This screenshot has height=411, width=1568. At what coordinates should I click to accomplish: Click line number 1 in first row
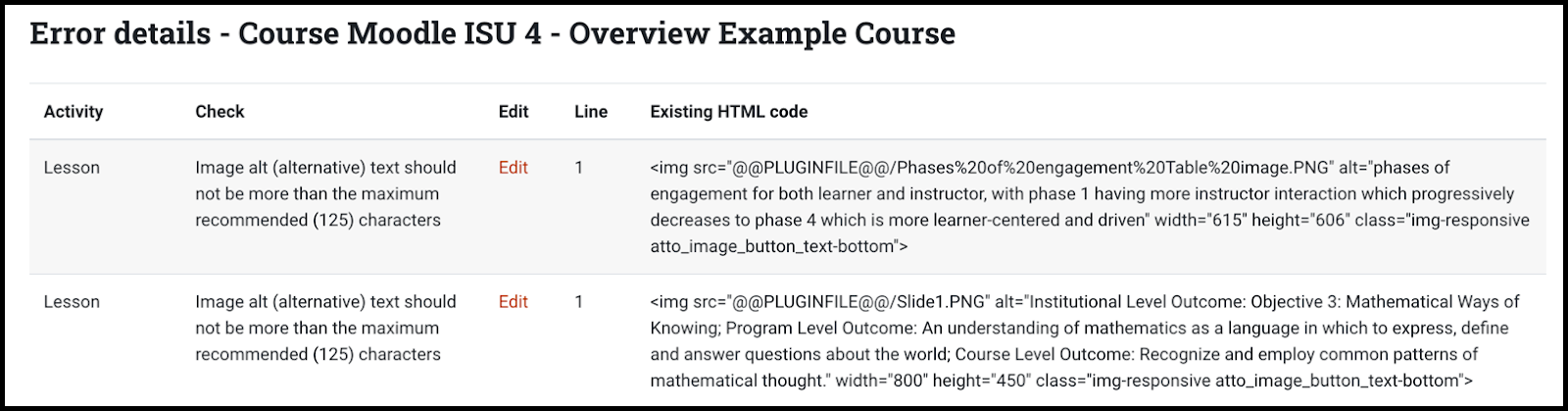[x=579, y=168]
